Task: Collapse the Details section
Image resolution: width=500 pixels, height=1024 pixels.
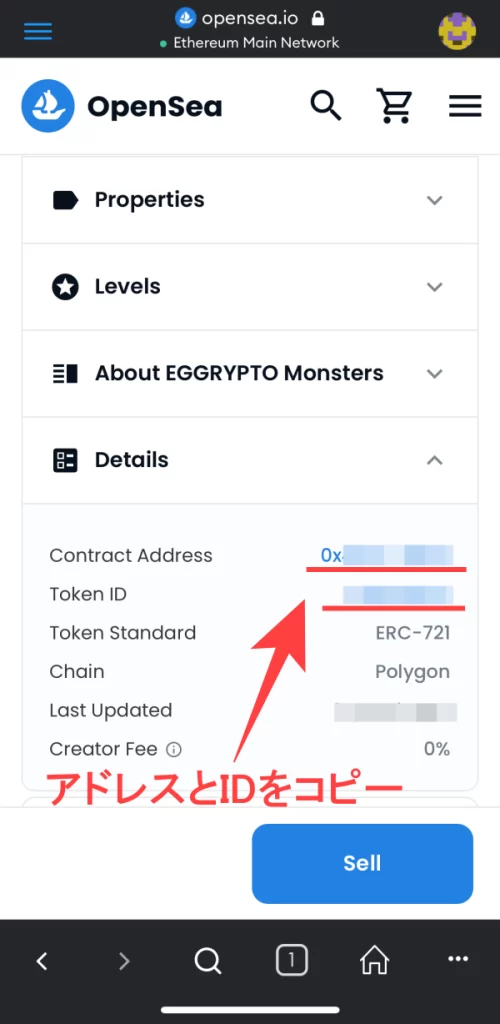Action: (250, 460)
